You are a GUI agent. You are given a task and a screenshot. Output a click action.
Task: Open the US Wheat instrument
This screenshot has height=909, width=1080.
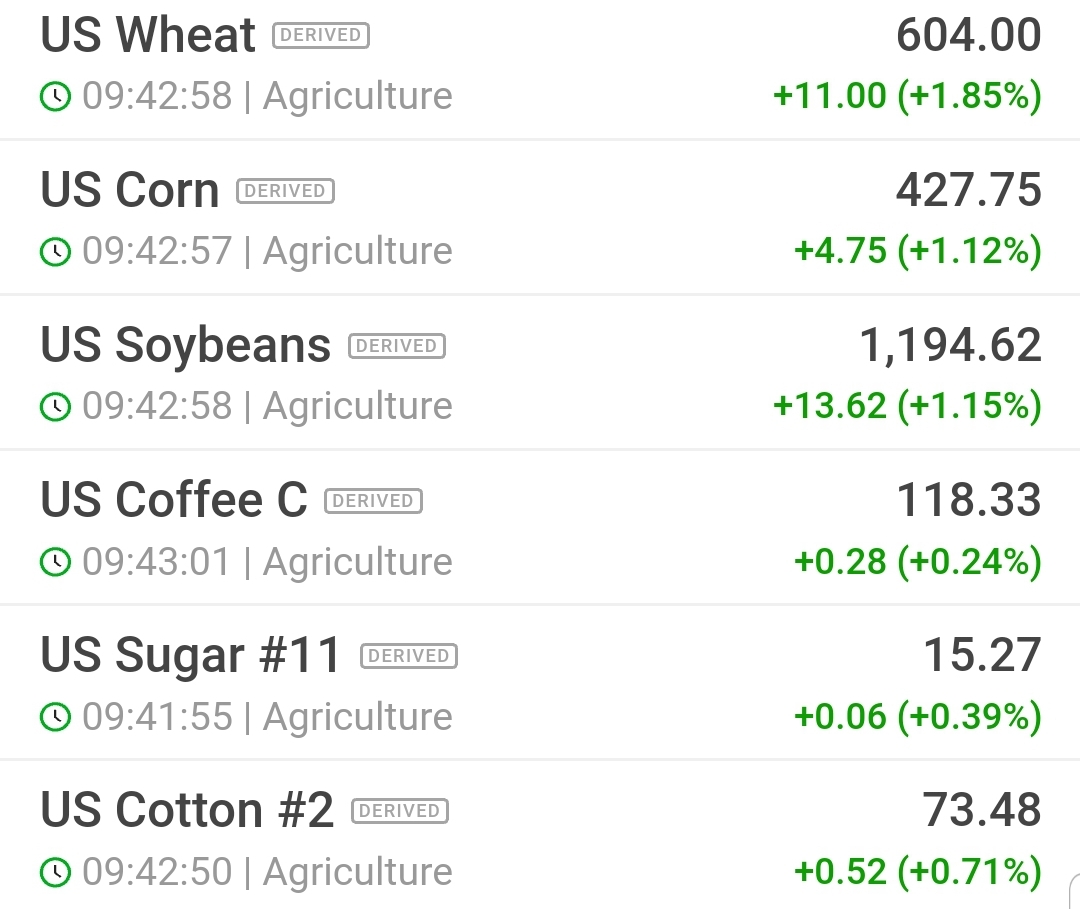pyautogui.click(x=148, y=36)
